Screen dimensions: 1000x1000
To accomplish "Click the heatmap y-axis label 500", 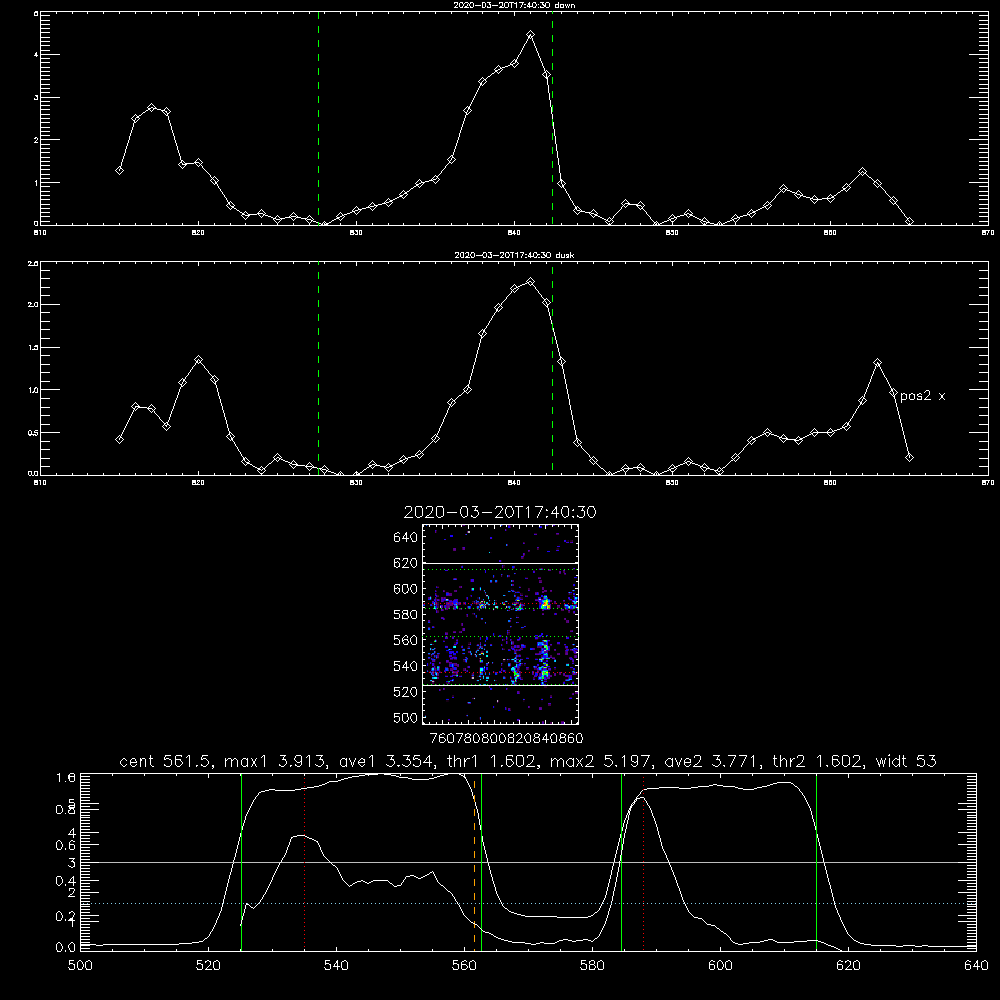I will pyautogui.click(x=406, y=717).
